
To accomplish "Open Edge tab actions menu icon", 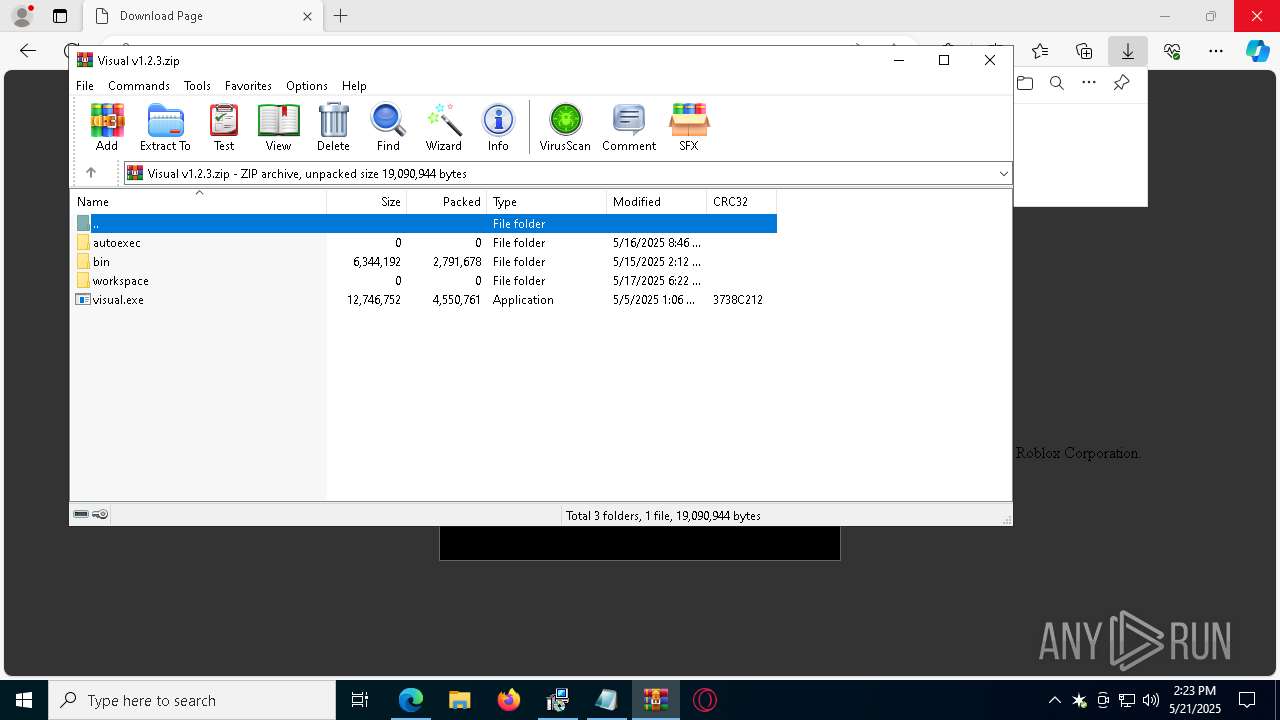I will coord(60,16).
